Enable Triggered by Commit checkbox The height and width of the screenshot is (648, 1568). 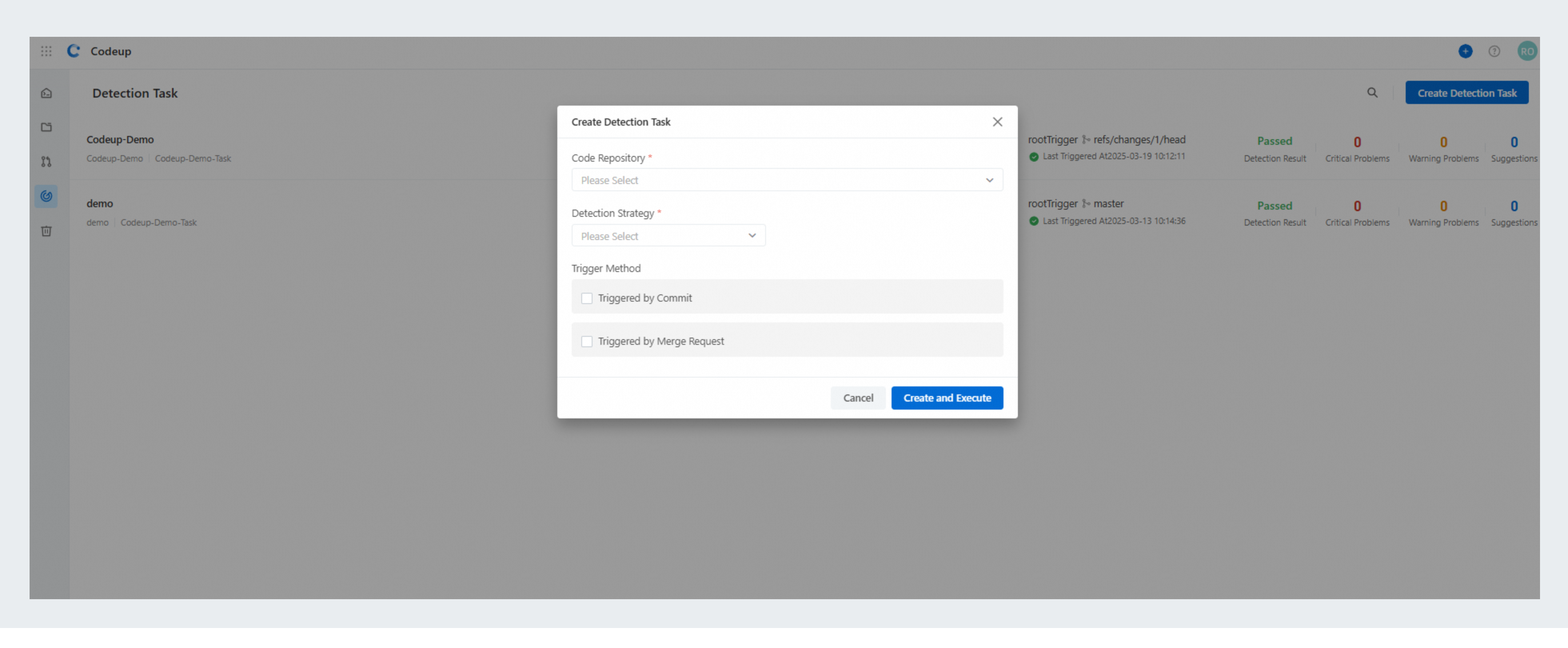587,298
